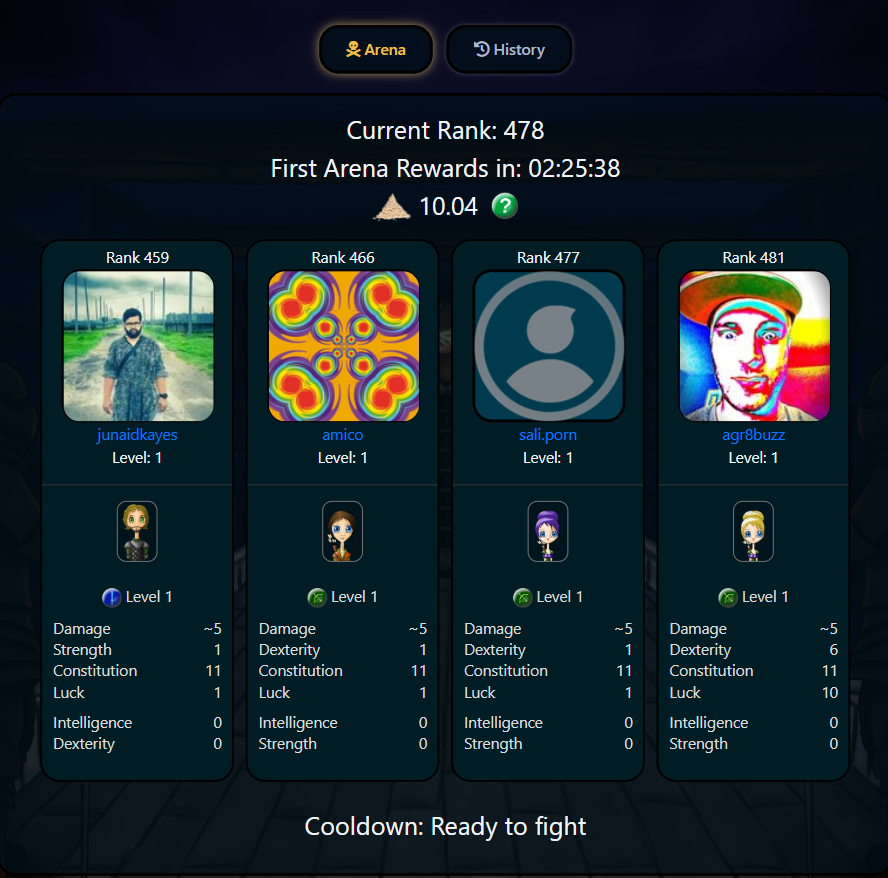Click the blue class icon beside Level 1
Viewport: 888px width, 878px height.
click(x=112, y=598)
